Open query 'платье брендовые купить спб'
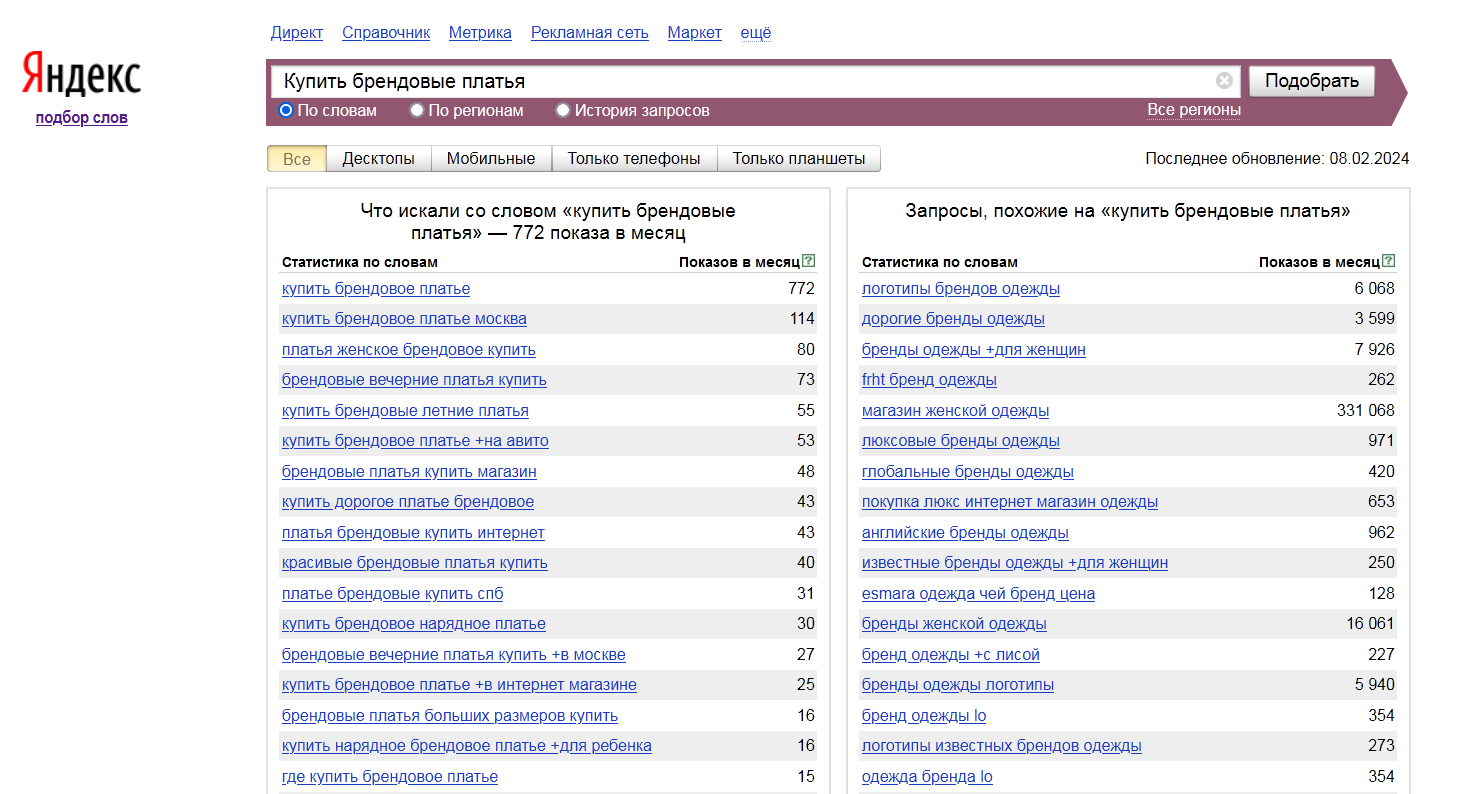 click(392, 594)
